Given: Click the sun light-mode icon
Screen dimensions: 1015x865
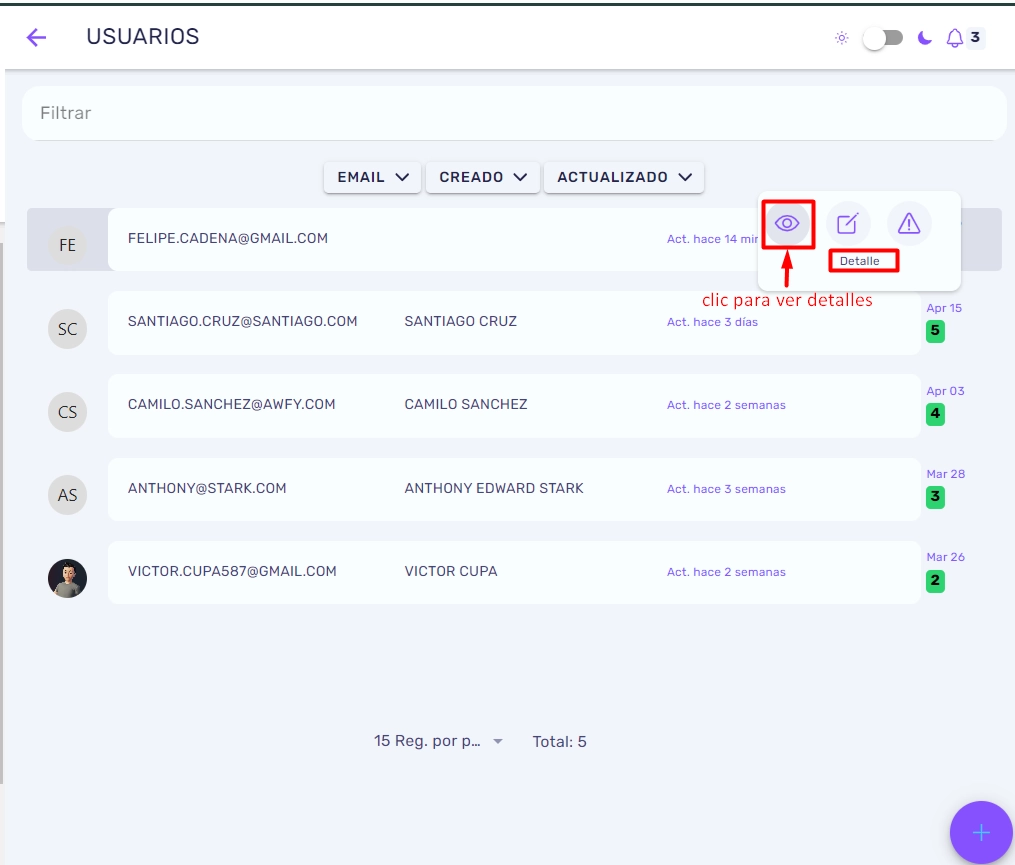Looking at the screenshot, I should 842,38.
